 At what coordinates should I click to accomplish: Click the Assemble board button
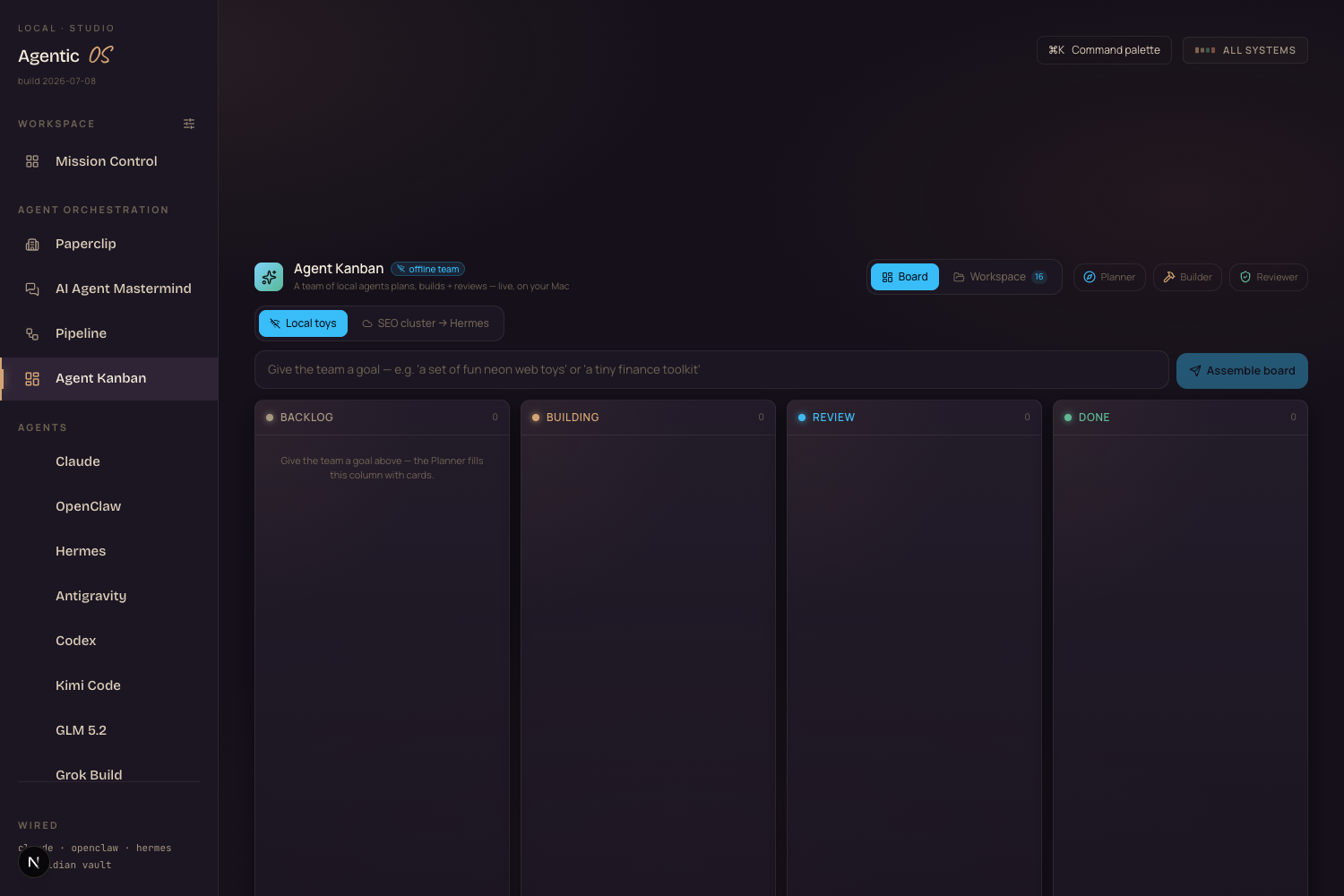pos(1242,371)
